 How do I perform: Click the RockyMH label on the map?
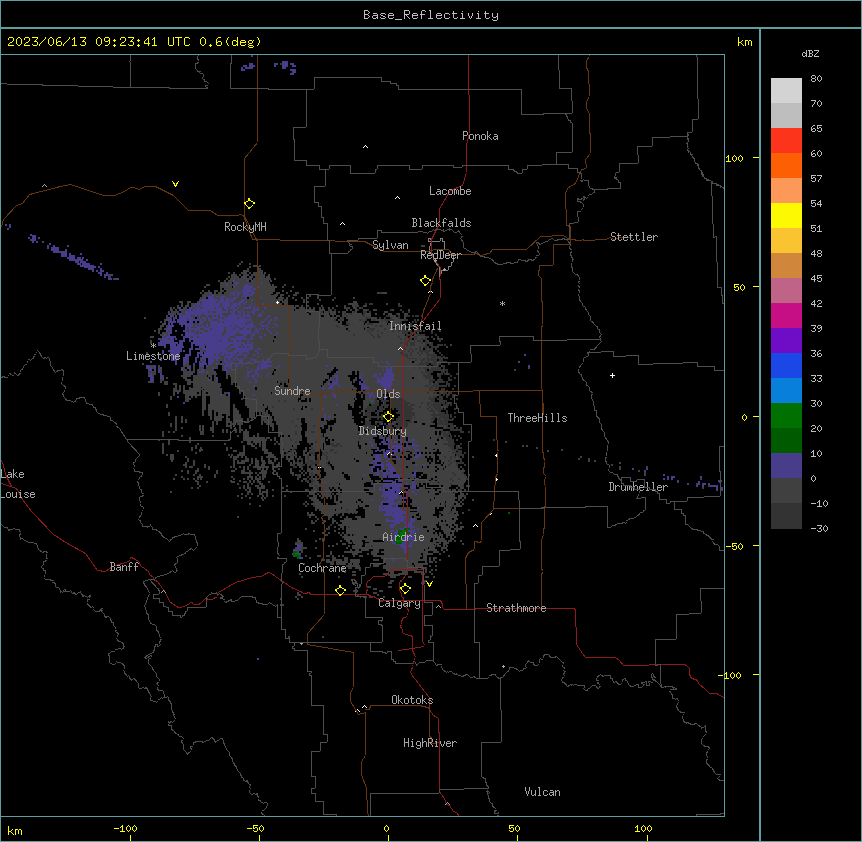click(245, 227)
